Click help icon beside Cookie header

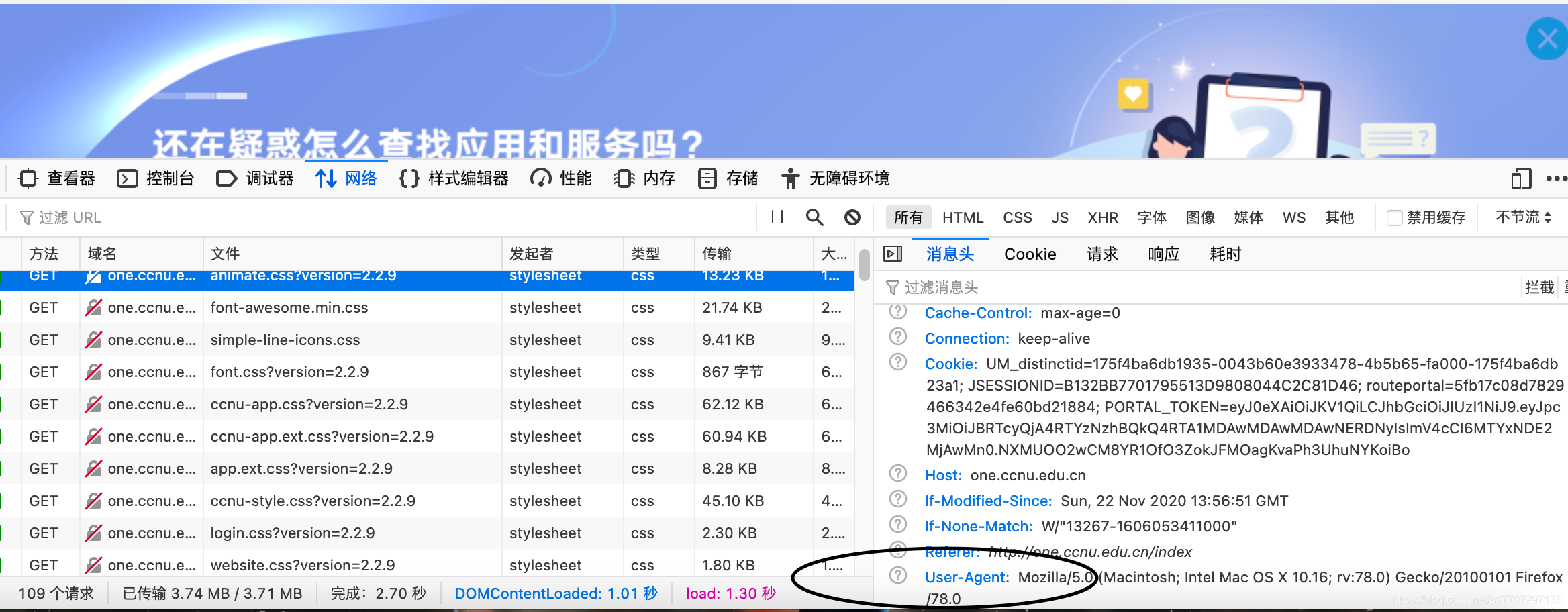[898, 363]
